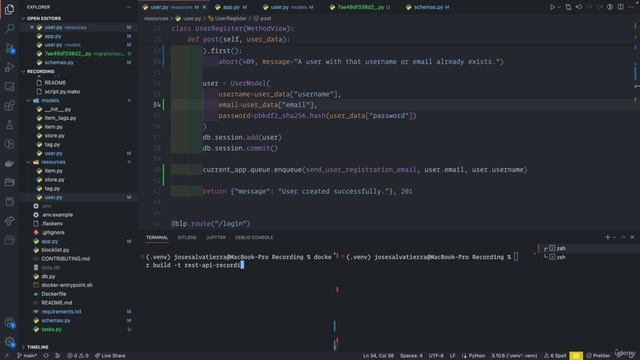Close the active user.py resources tab
The image size is (640, 360).
click(x=204, y=7)
